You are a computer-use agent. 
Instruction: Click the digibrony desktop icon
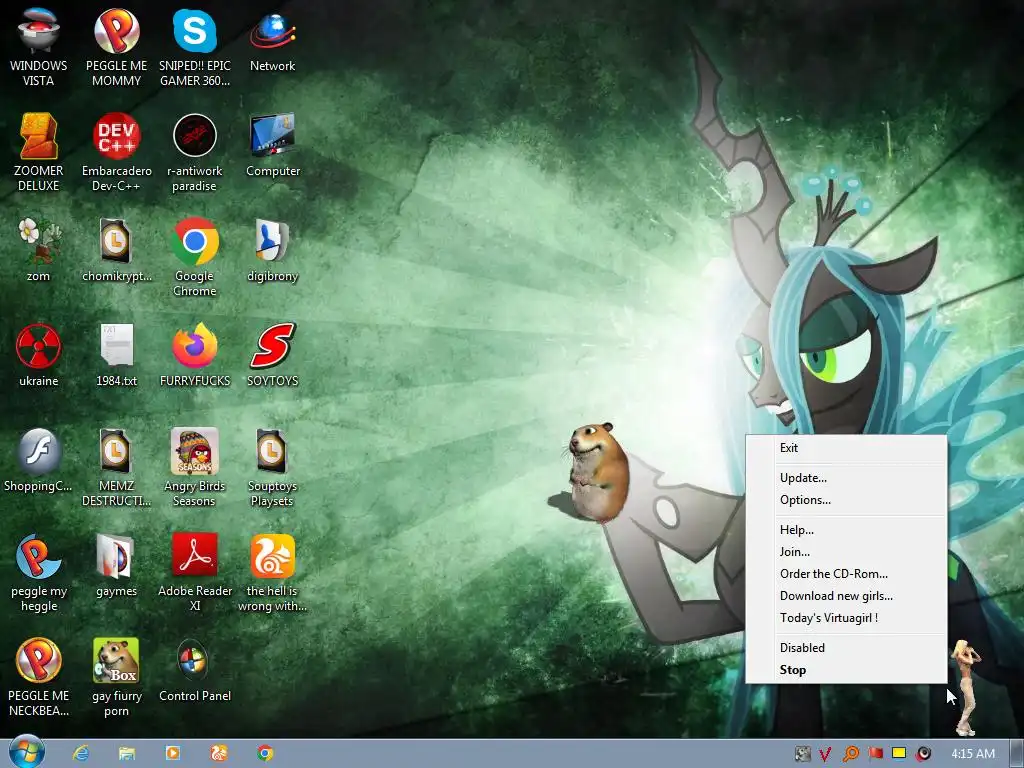pos(272,249)
